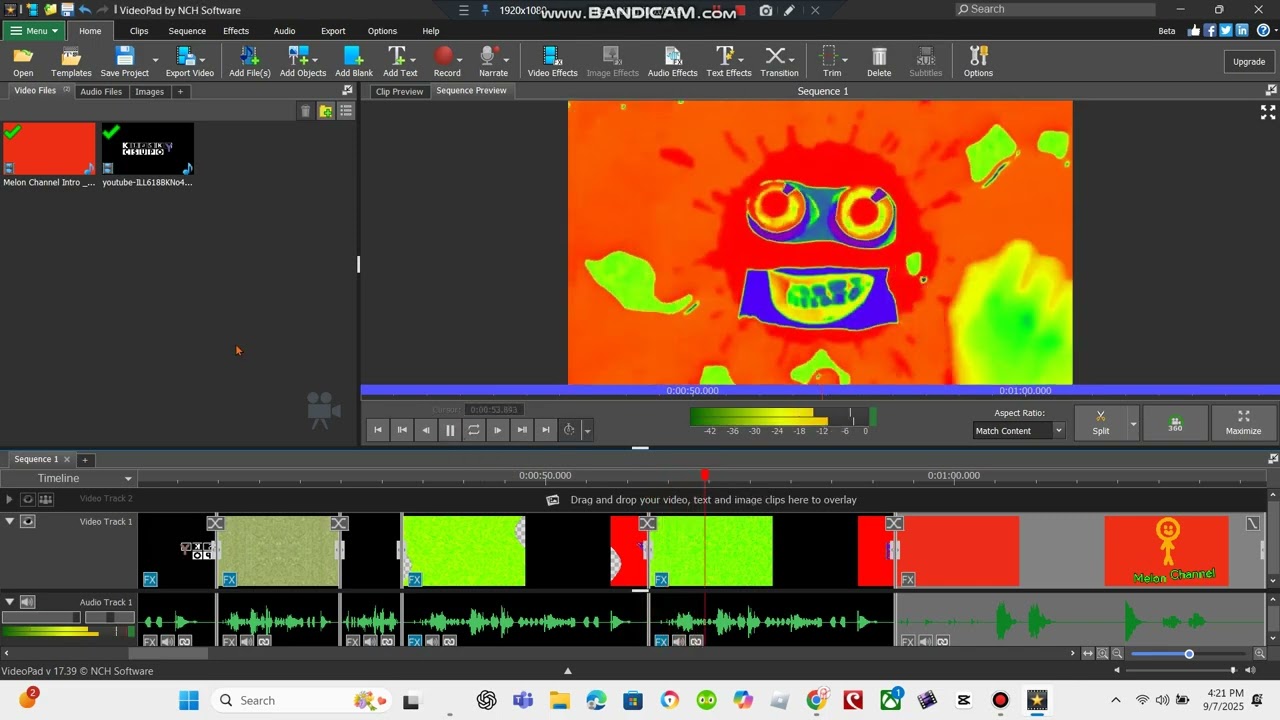The image size is (1280, 720).
Task: Toggle link icon on first audio clip
Action: (x=184, y=641)
